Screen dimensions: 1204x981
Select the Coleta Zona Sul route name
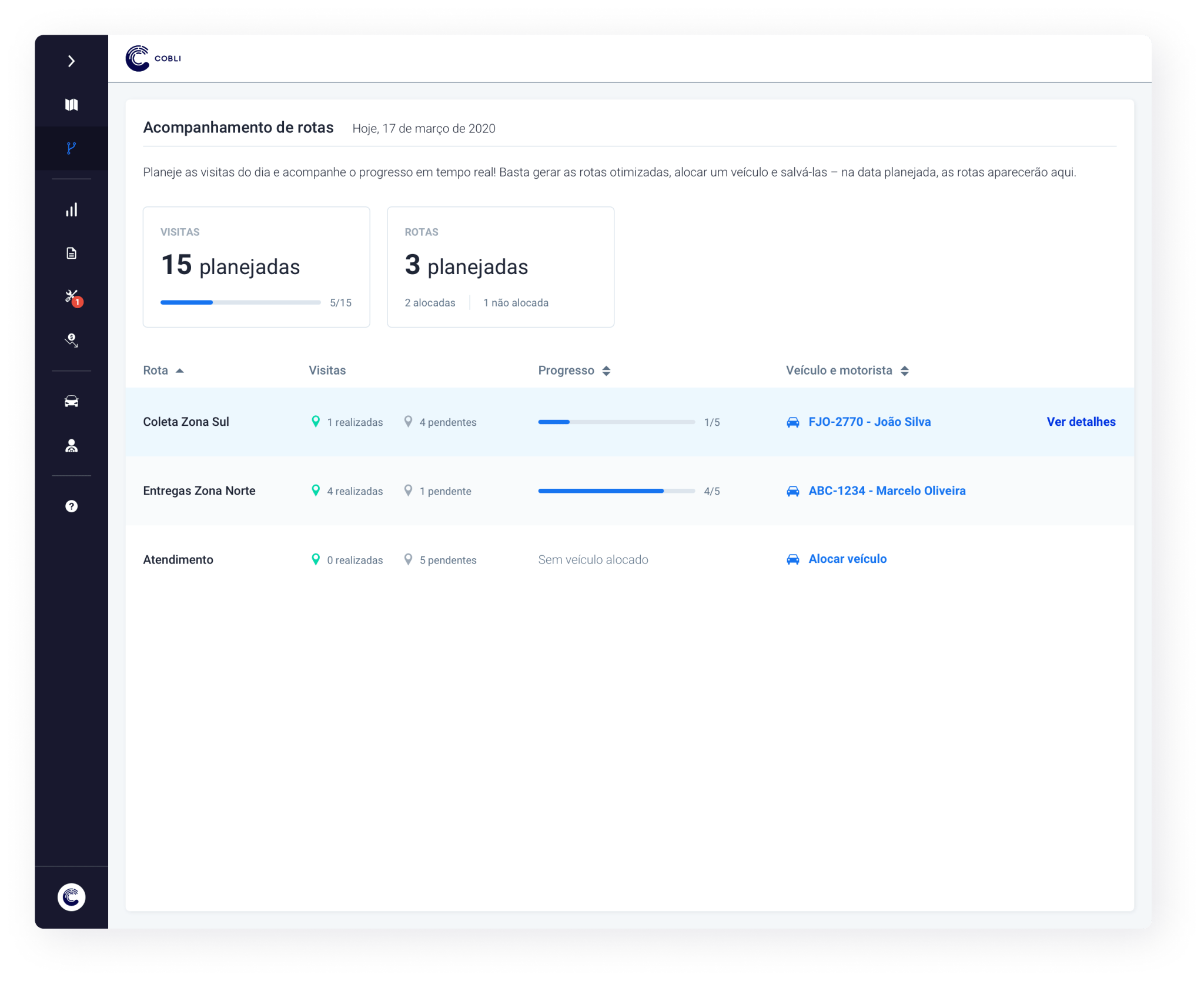pos(186,422)
